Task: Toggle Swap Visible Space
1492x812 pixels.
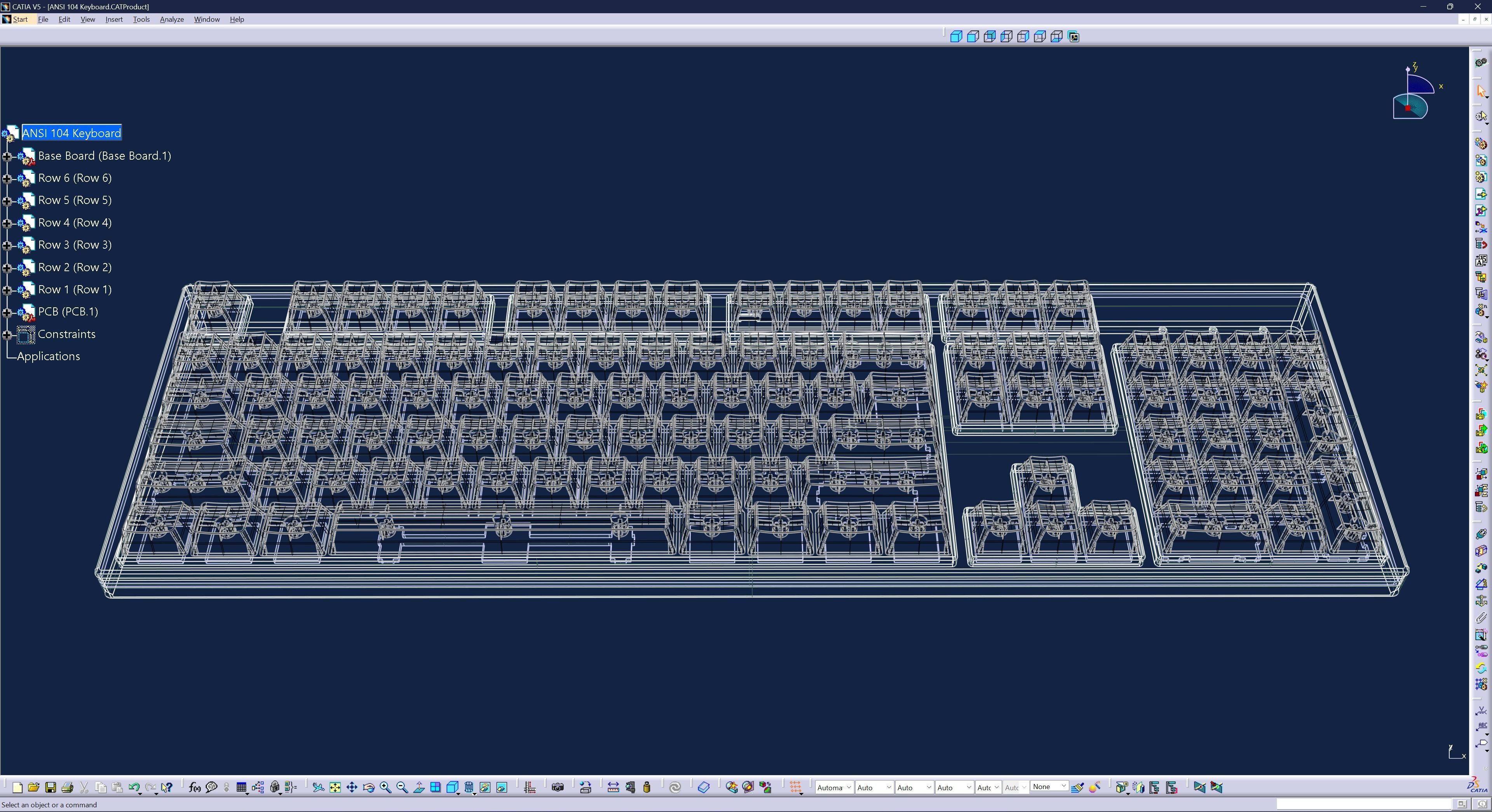Action: coord(502,788)
